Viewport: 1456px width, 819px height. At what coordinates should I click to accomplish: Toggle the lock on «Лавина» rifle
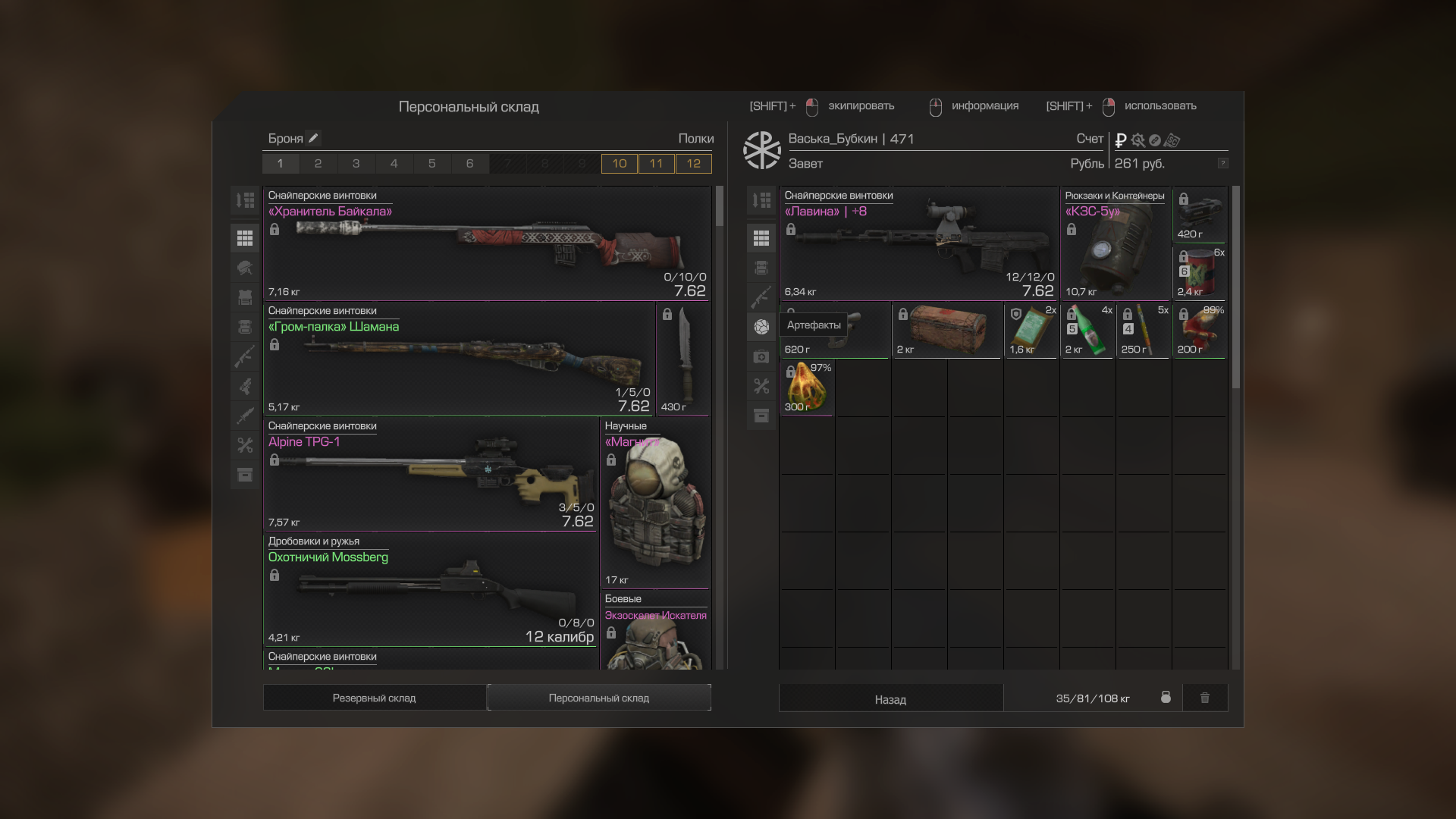(791, 229)
